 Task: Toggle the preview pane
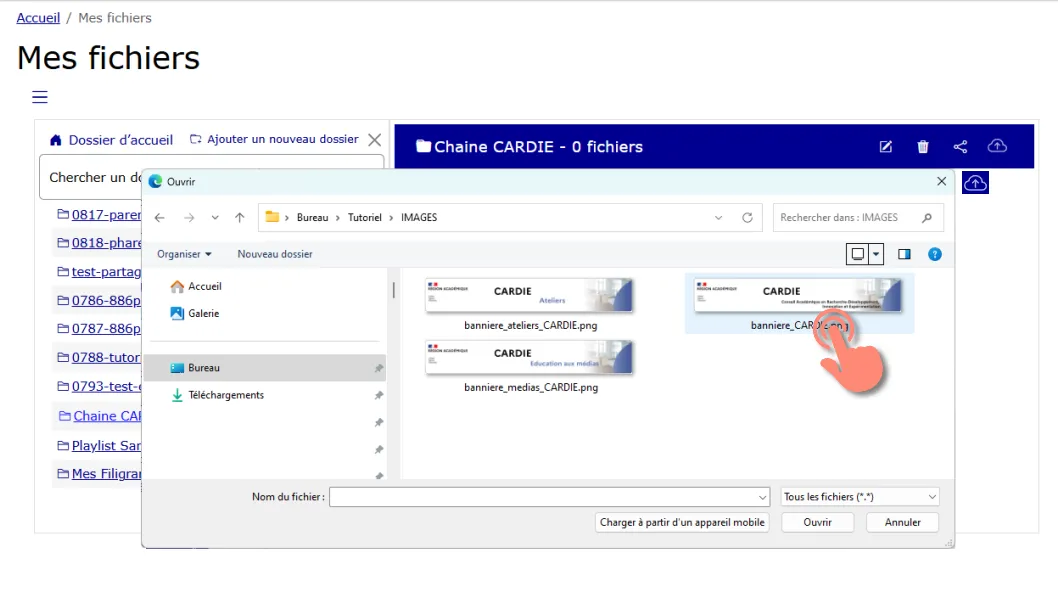click(904, 254)
